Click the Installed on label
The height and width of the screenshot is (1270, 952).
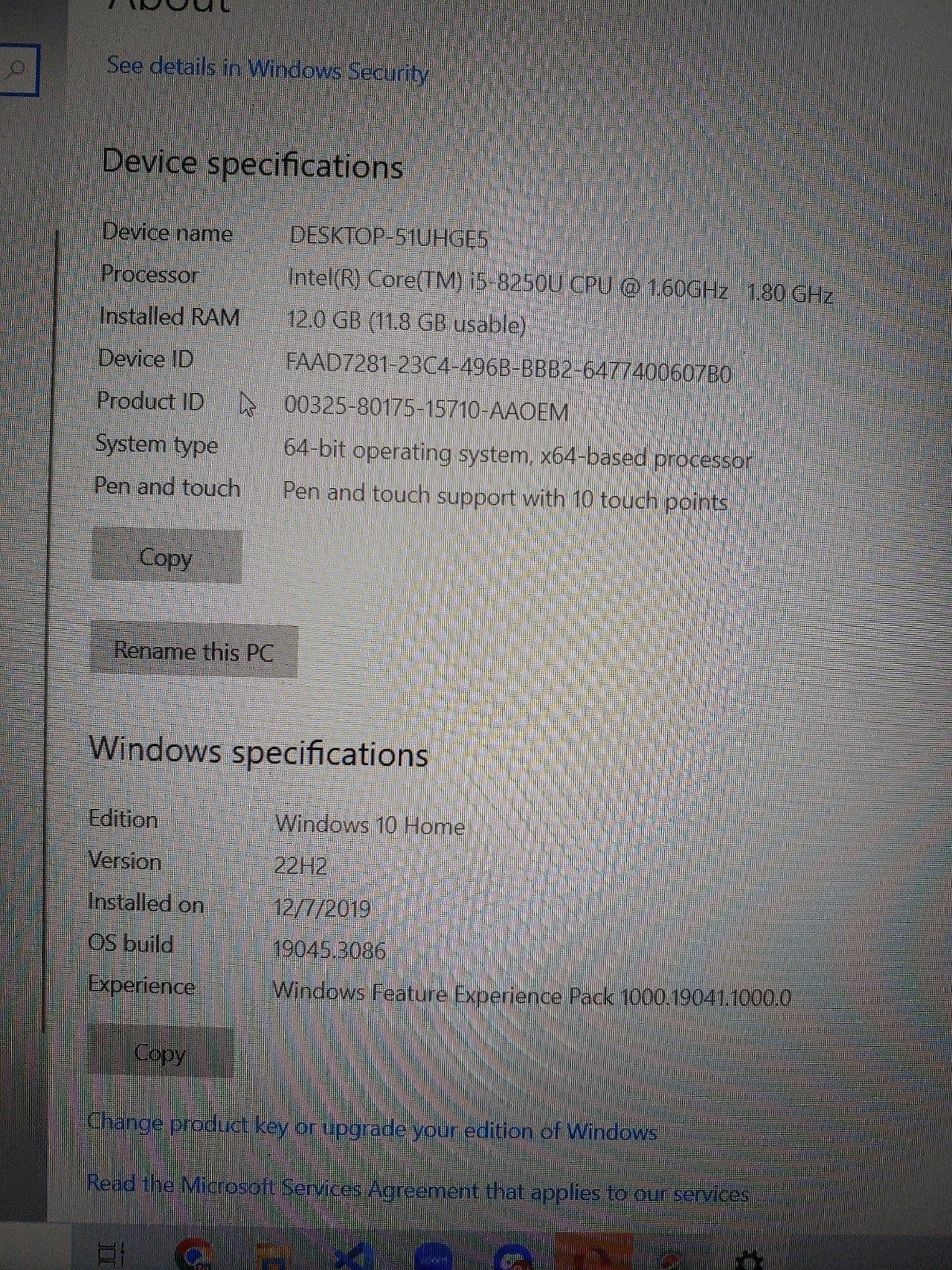coord(146,902)
